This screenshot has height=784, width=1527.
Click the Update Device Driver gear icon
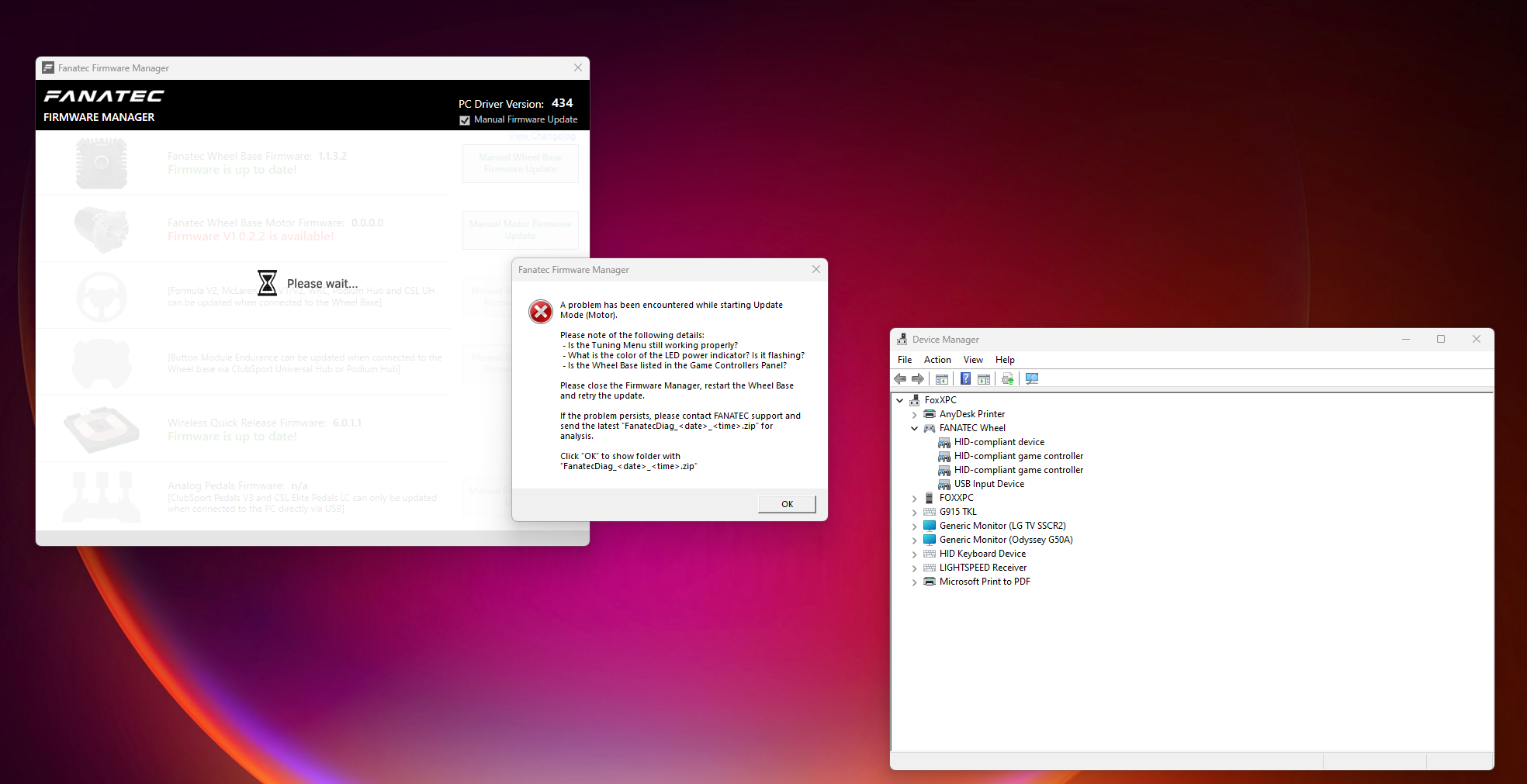(x=1007, y=379)
